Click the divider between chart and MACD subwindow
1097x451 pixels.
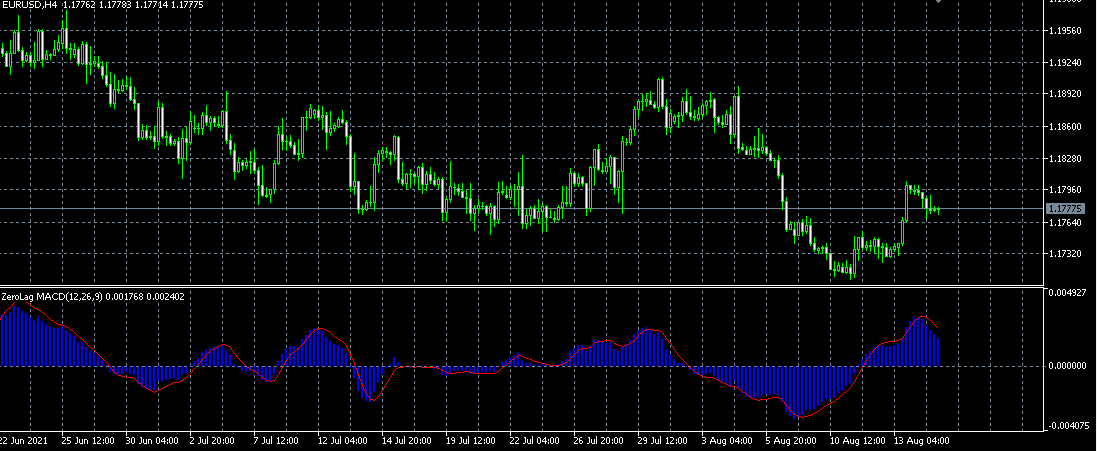[522, 286]
